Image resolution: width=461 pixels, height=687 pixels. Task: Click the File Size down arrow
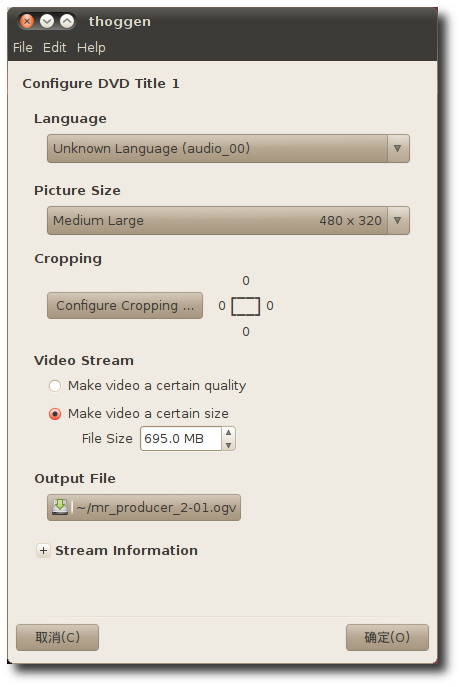tap(228, 445)
